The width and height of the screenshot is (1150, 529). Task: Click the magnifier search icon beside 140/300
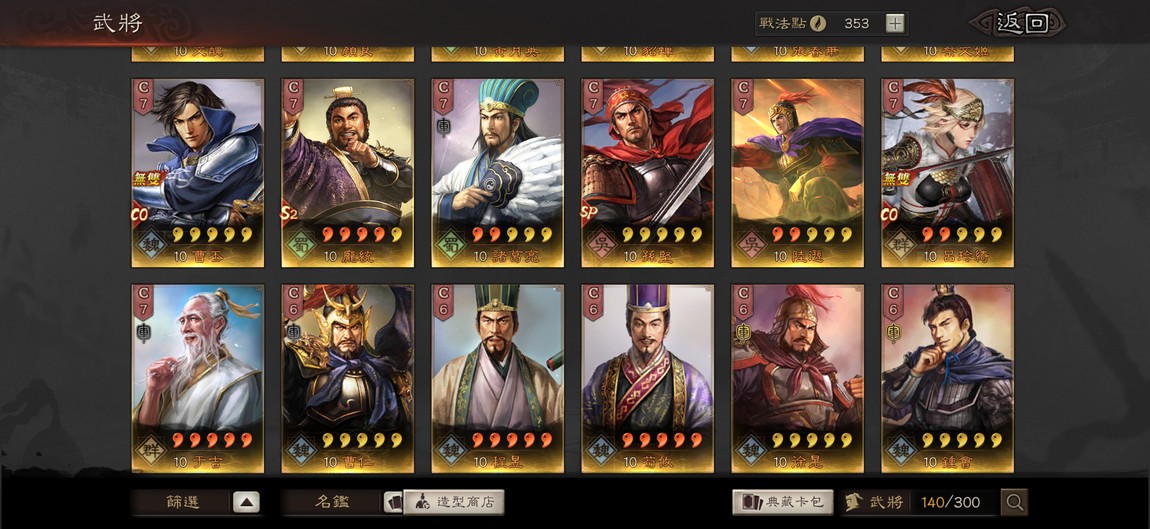click(x=1014, y=503)
